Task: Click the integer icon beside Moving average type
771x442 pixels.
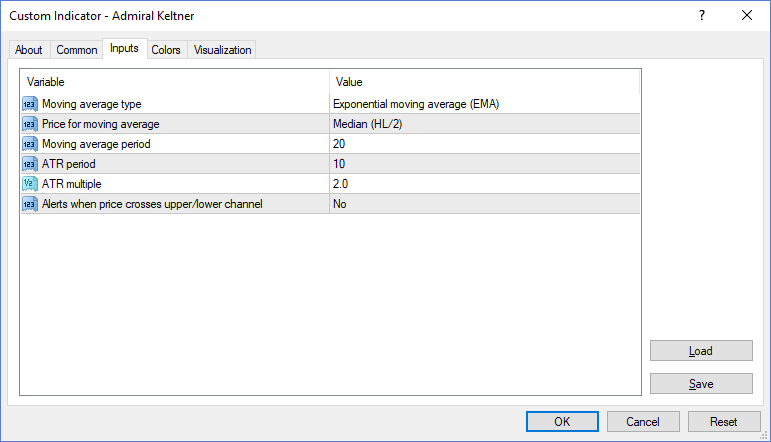Action: [30, 104]
